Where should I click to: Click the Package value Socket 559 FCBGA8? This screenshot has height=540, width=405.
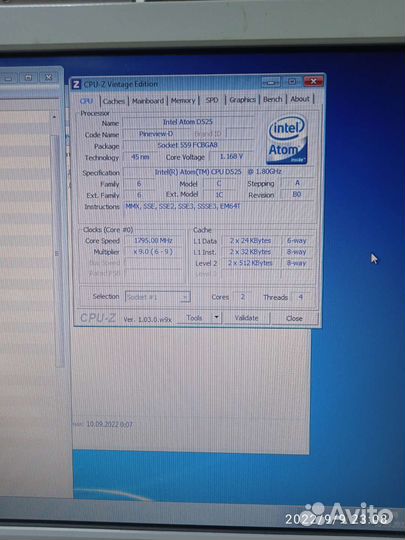tap(188, 145)
